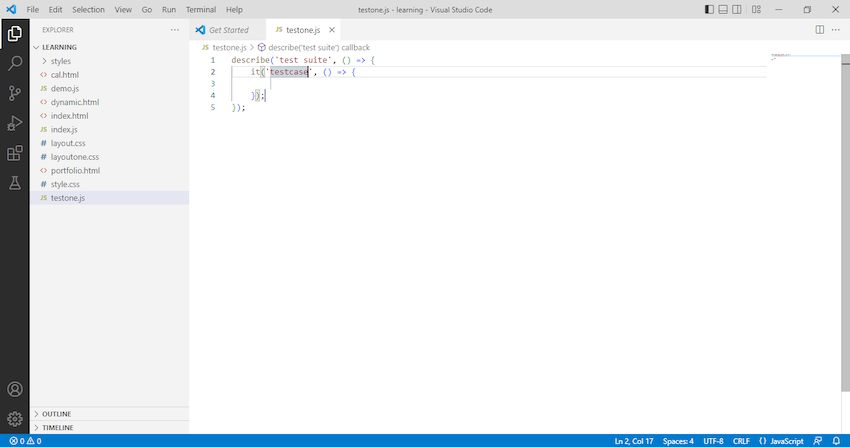Click the minimap code preview

tap(781, 56)
